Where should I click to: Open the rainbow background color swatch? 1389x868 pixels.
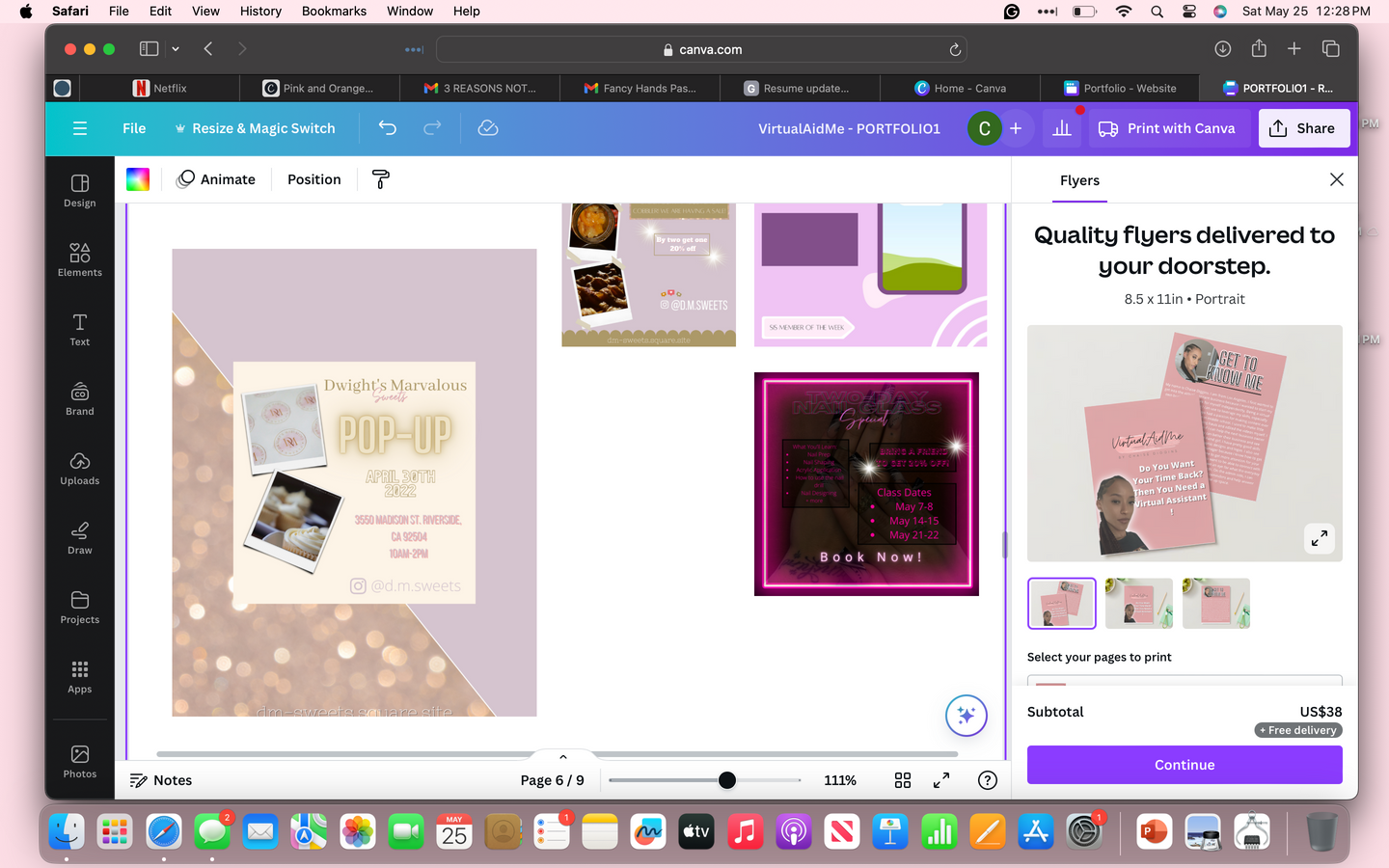tap(138, 179)
